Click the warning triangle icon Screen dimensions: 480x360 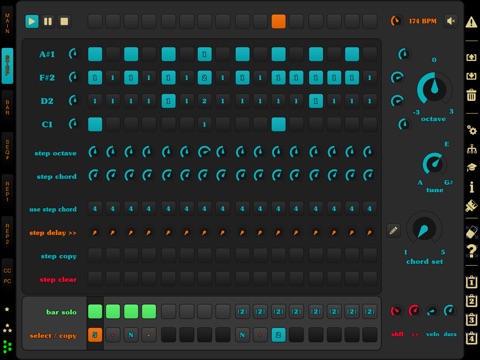point(471,22)
